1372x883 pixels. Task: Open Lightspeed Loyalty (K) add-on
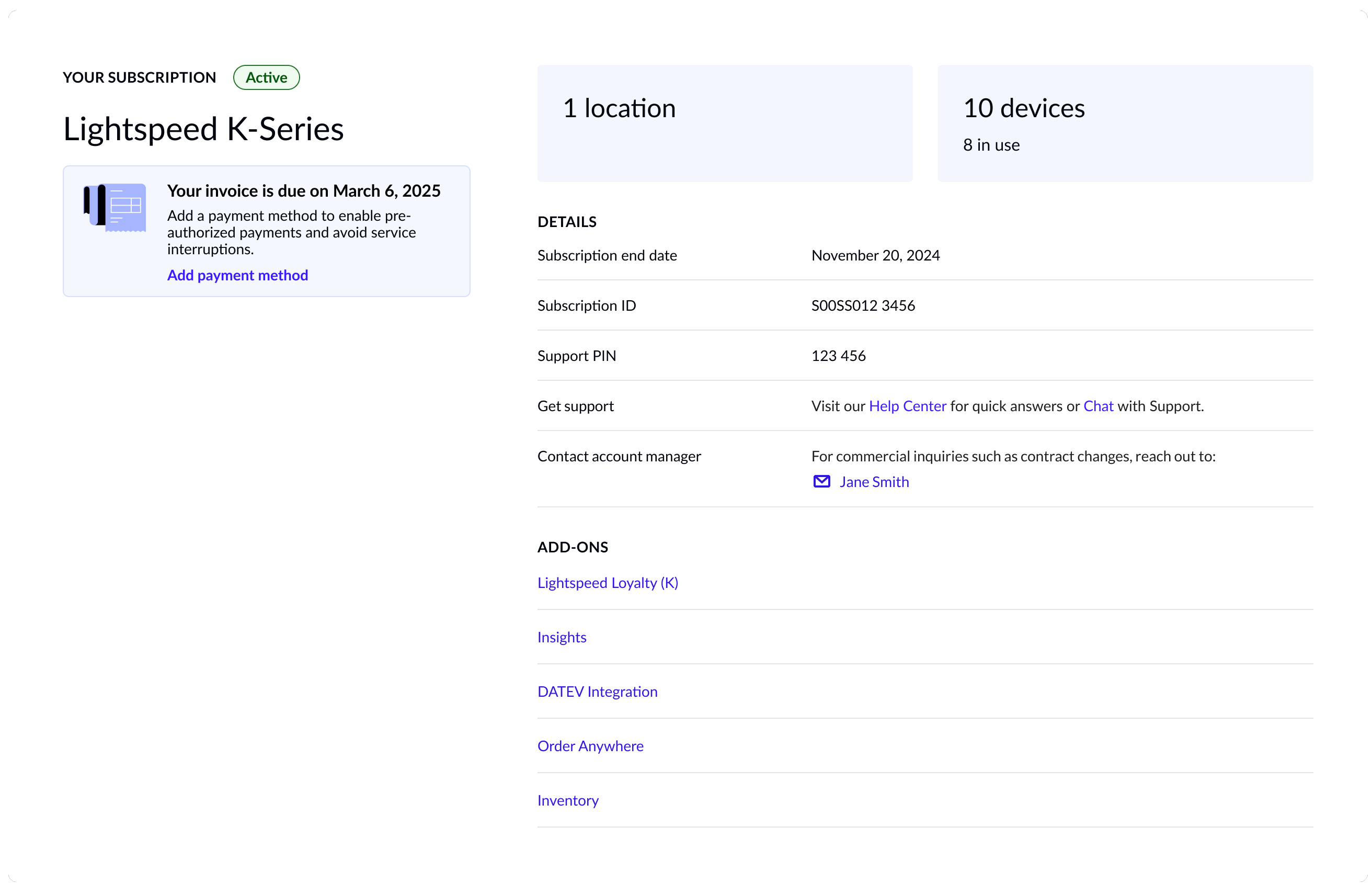pos(608,583)
